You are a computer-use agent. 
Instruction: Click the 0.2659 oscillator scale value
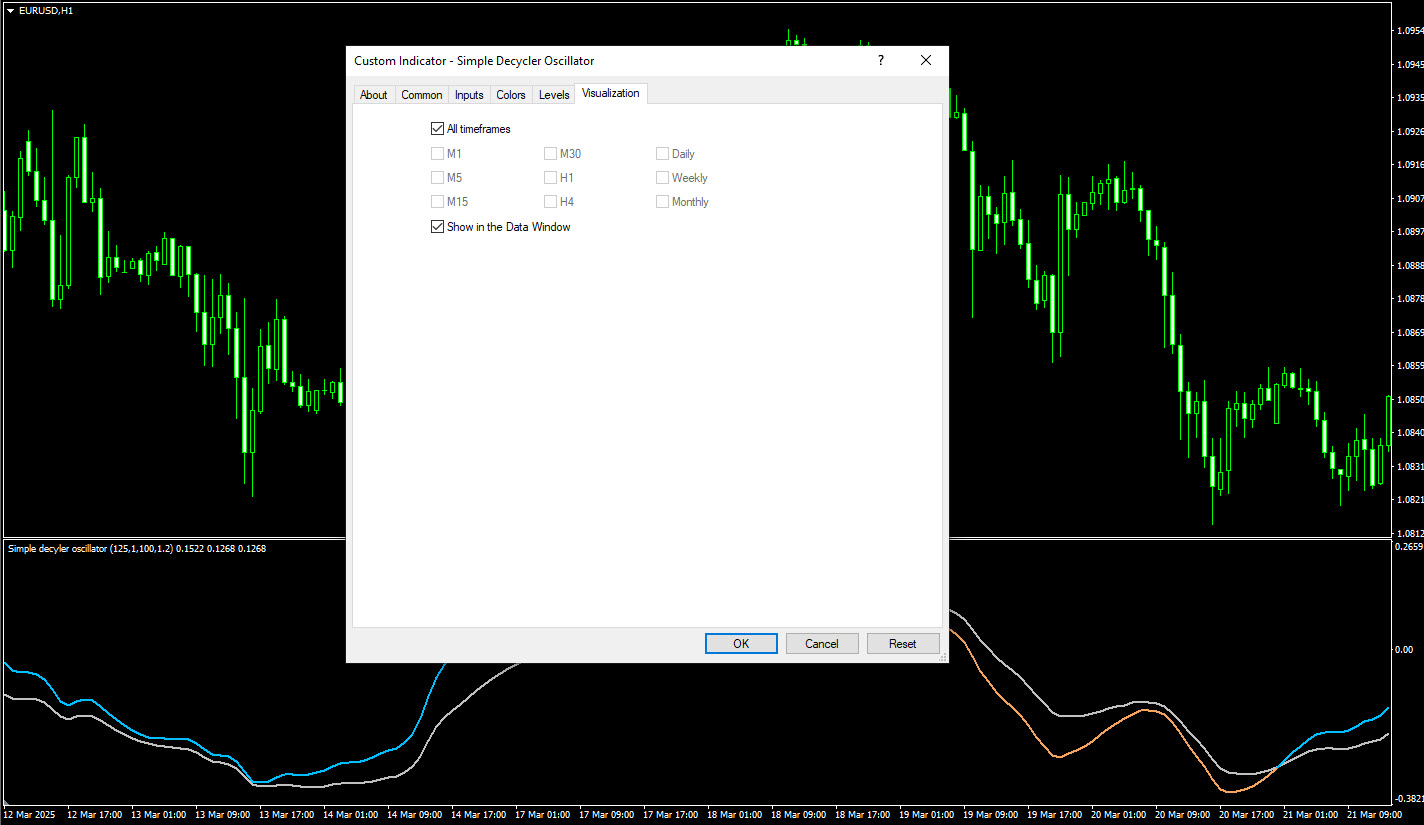pos(1408,547)
